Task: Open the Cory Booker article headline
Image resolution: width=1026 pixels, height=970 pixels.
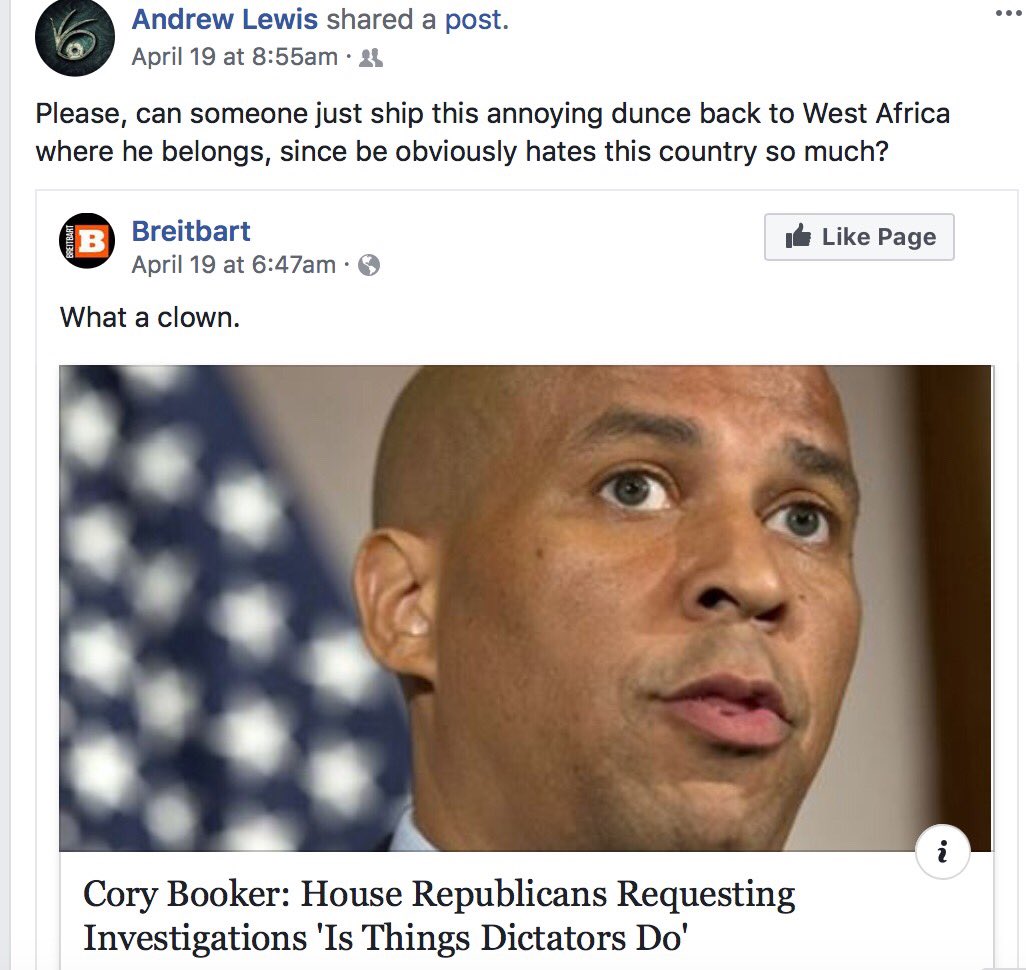Action: (439, 916)
